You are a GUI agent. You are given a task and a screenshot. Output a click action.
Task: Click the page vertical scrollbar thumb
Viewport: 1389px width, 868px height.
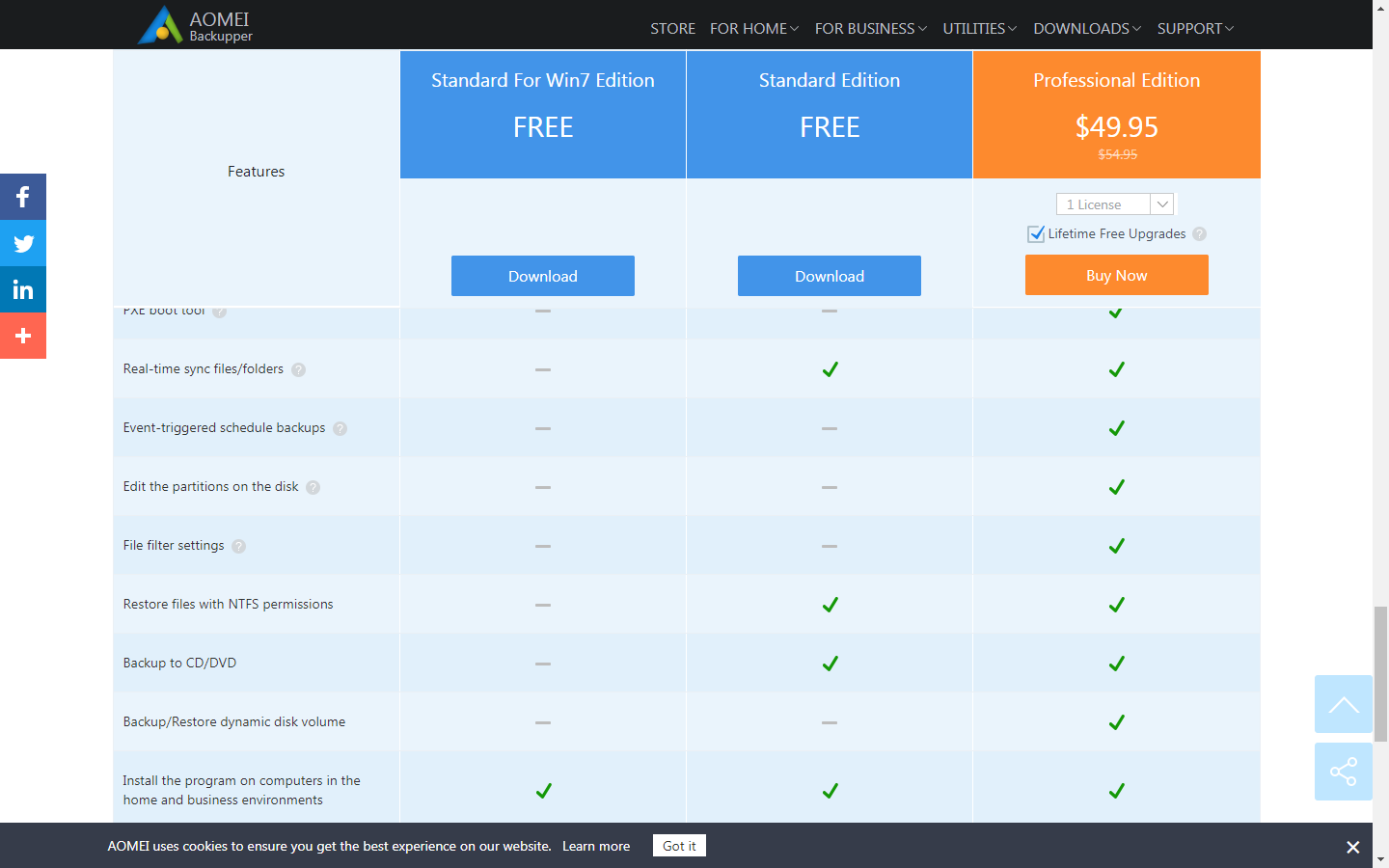[x=1380, y=673]
